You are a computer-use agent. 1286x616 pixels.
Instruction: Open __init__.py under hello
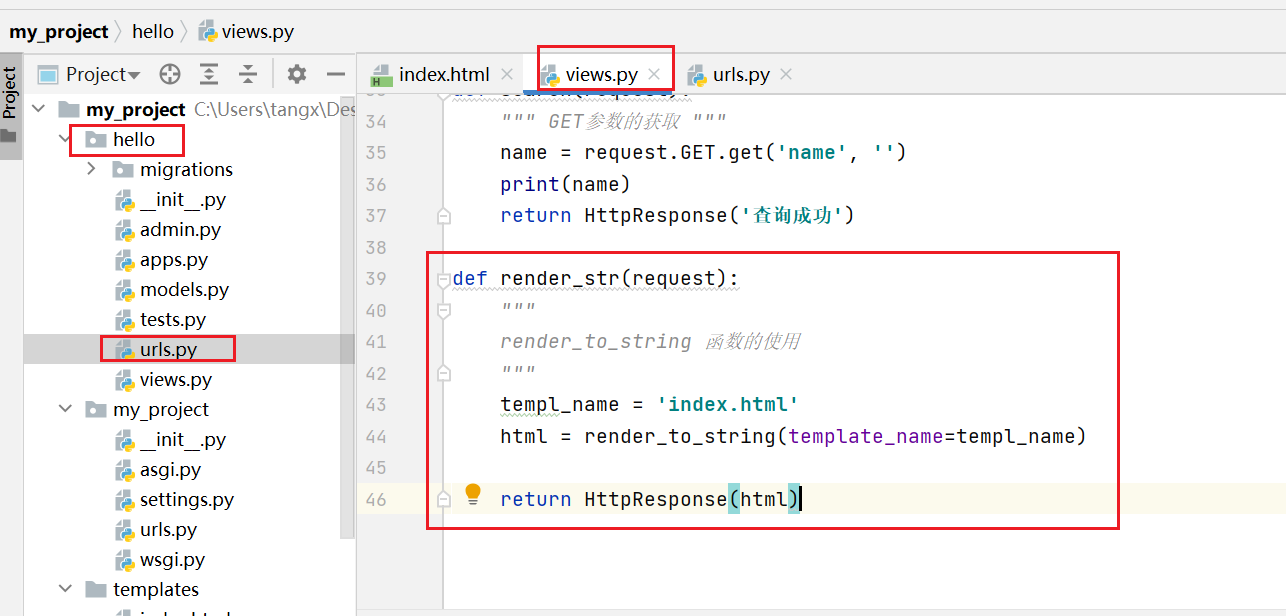[183, 199]
